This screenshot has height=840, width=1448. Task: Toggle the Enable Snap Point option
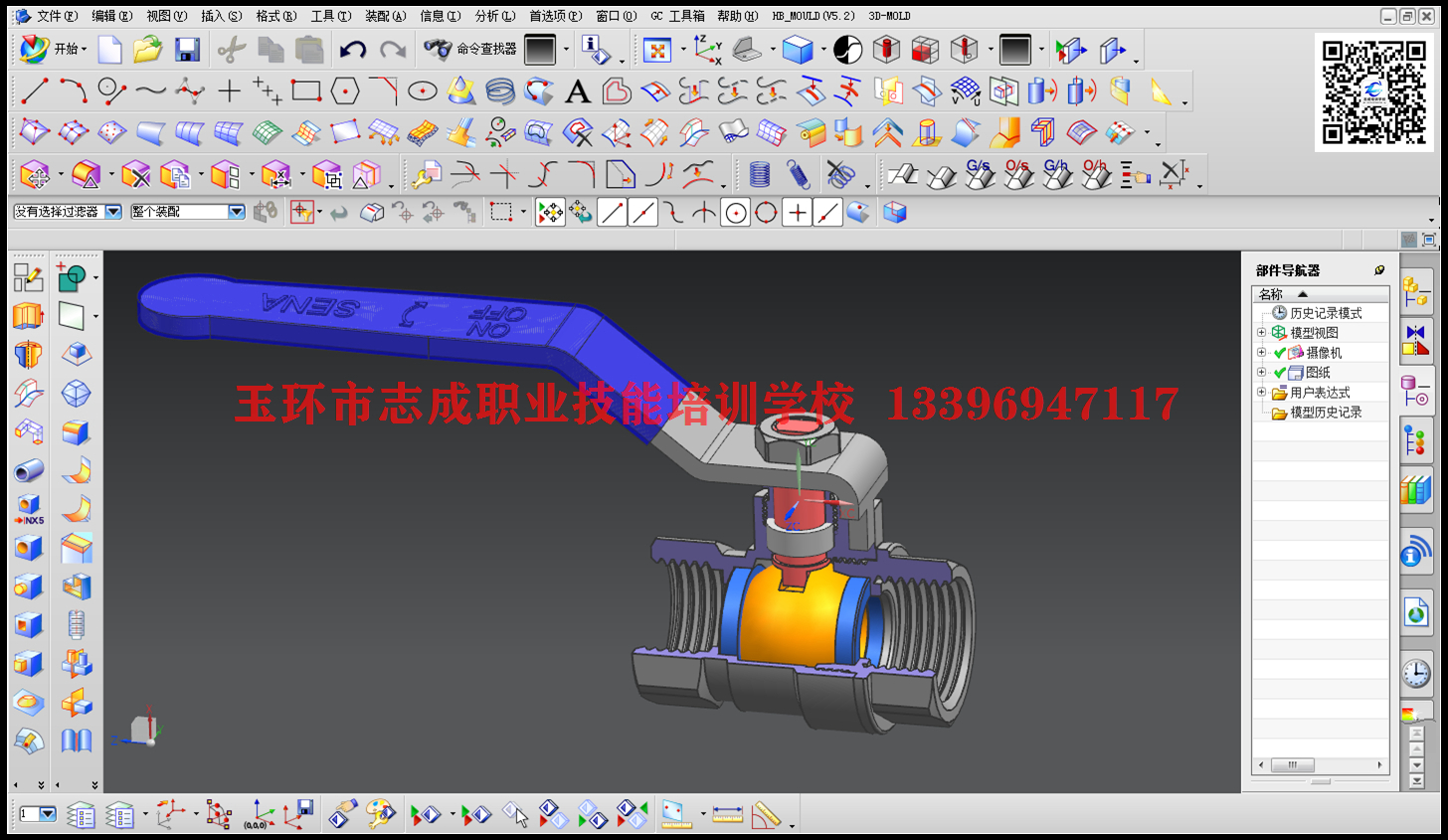click(550, 212)
